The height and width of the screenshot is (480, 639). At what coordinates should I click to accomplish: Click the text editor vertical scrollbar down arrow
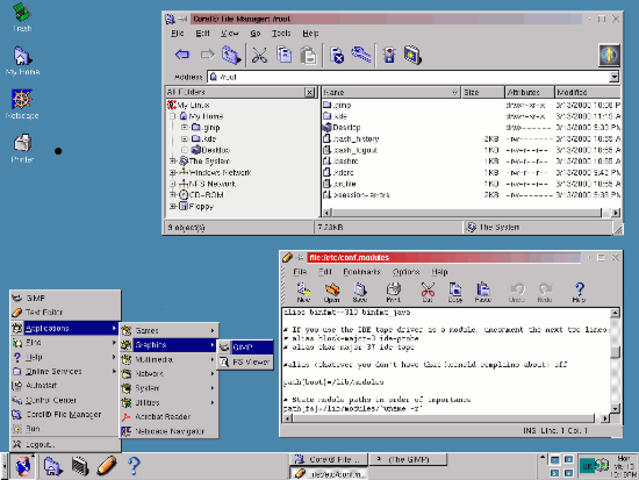615,408
